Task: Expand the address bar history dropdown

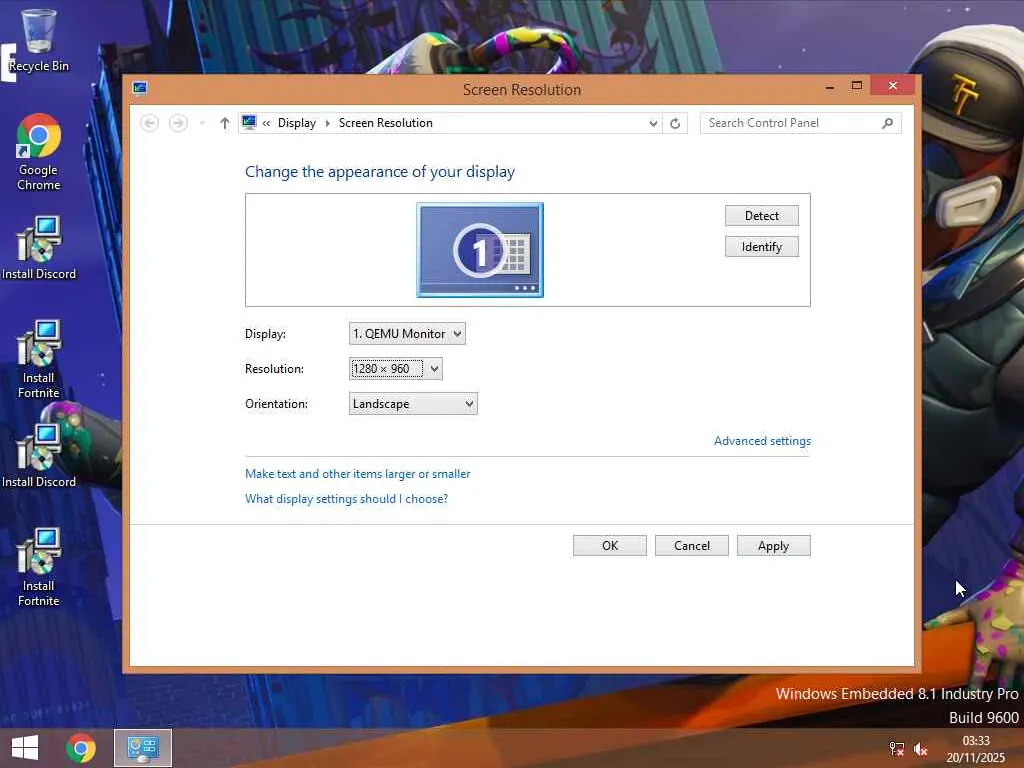Action: pos(653,123)
